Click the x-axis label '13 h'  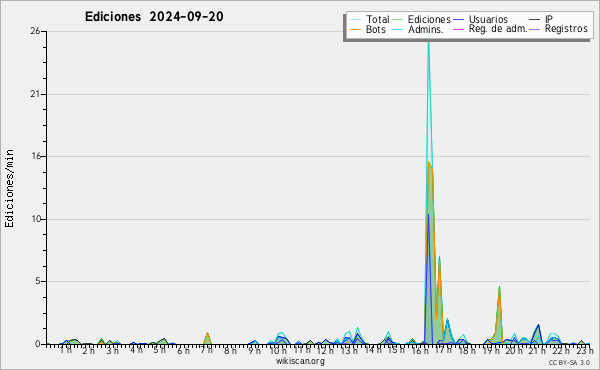click(x=349, y=350)
